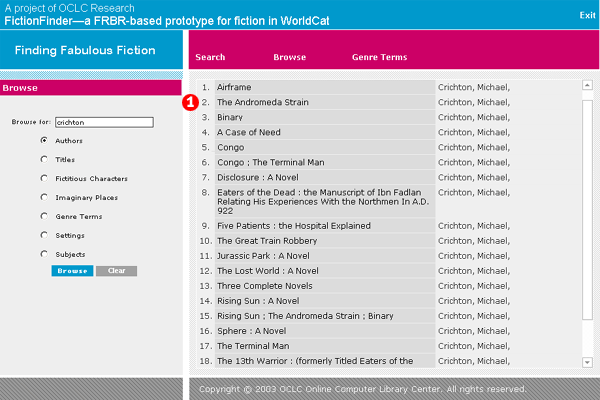600x400 pixels.
Task: Select The Great Train Robbery title
Action: click(267, 241)
